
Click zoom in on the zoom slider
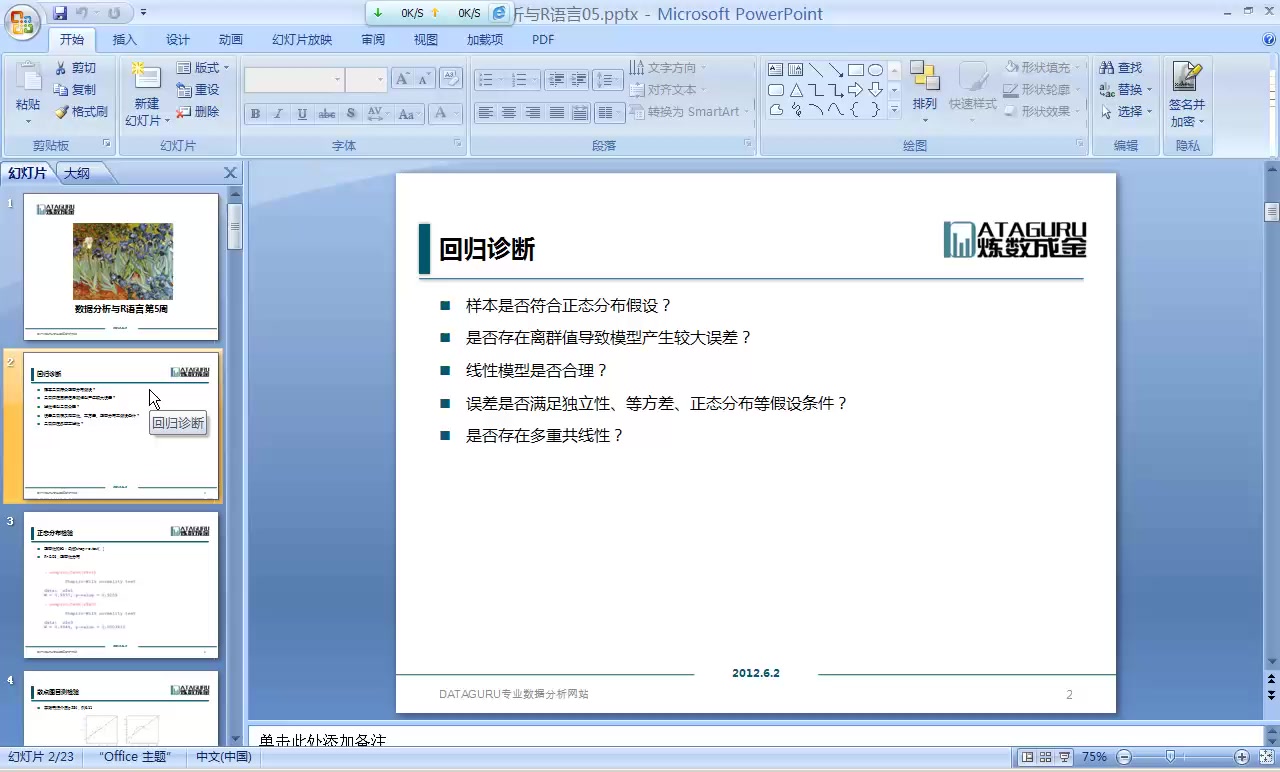pos(1243,757)
